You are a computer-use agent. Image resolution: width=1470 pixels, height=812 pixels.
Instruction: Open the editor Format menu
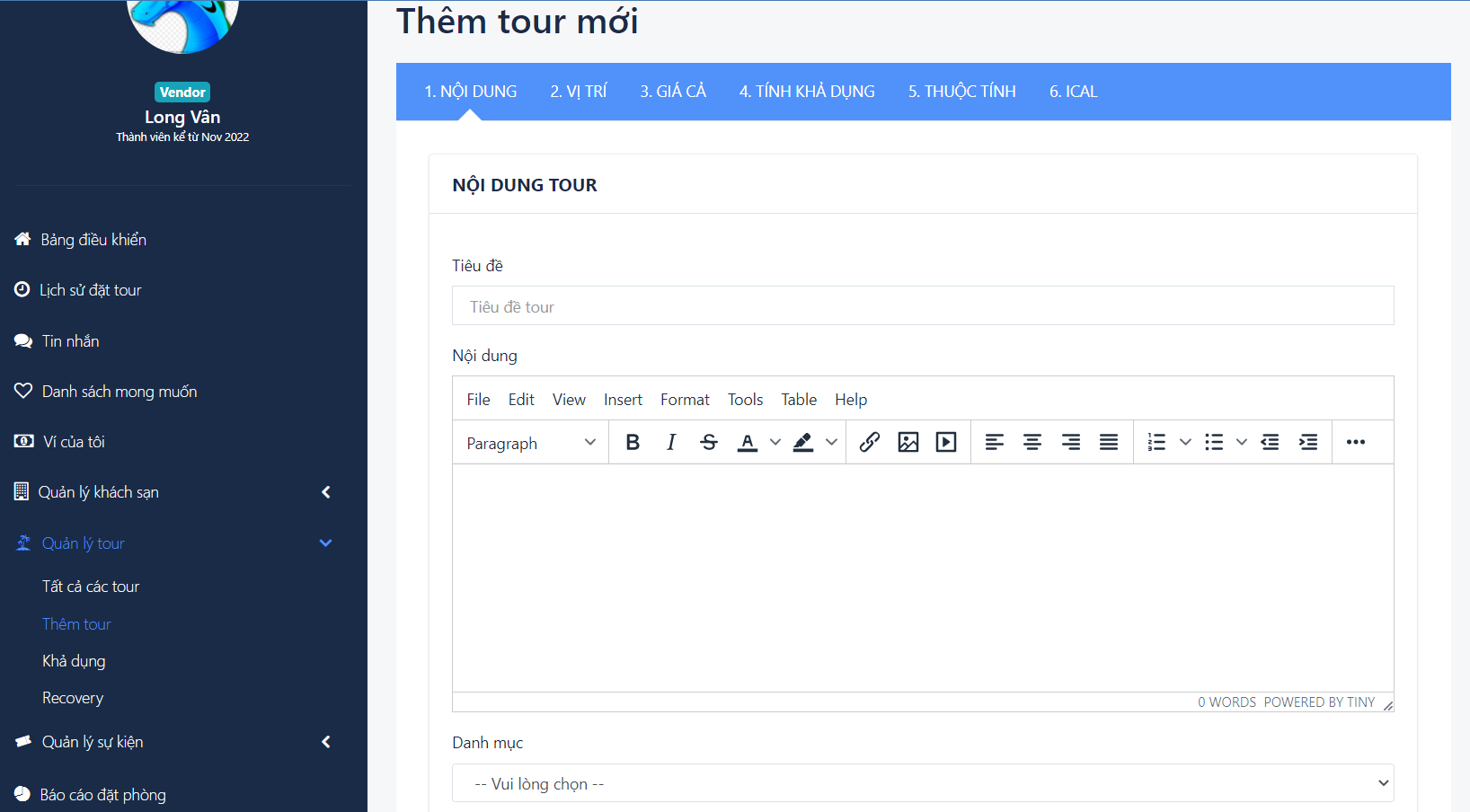coord(685,400)
